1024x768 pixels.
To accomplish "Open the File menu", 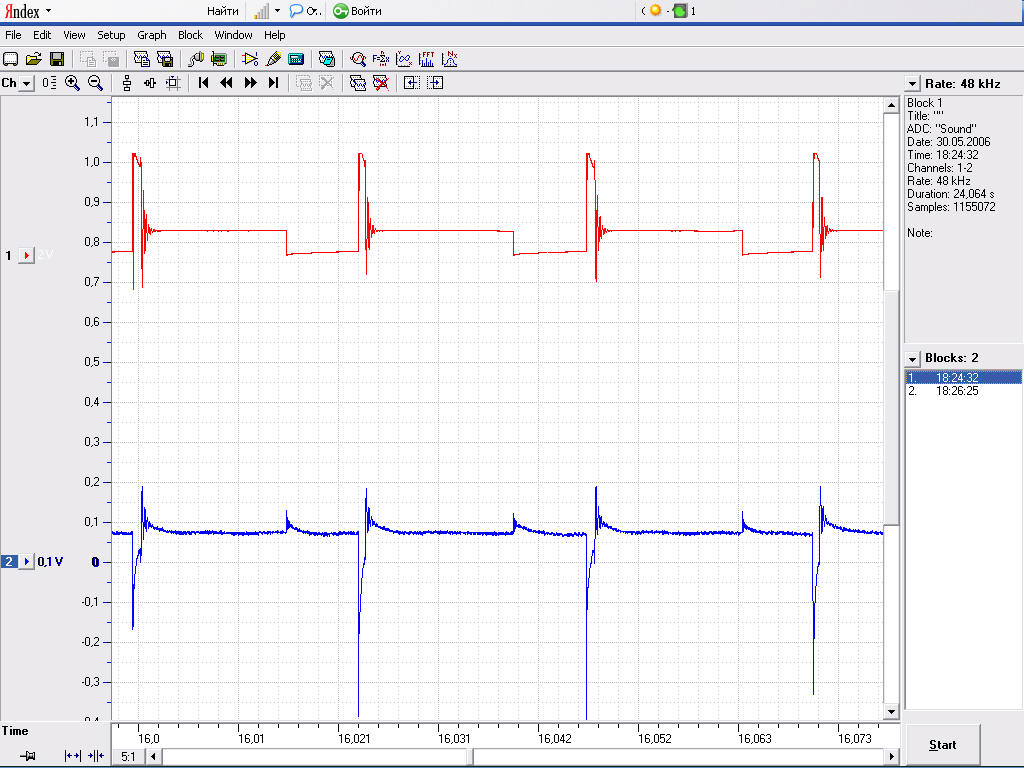I will point(13,35).
